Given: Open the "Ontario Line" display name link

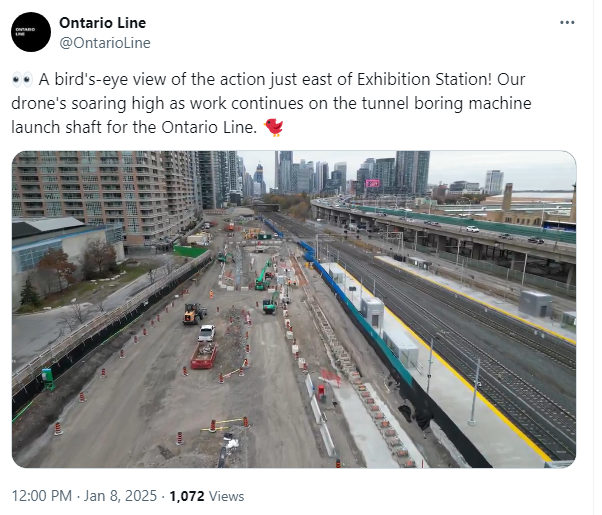Looking at the screenshot, I should (102, 23).
